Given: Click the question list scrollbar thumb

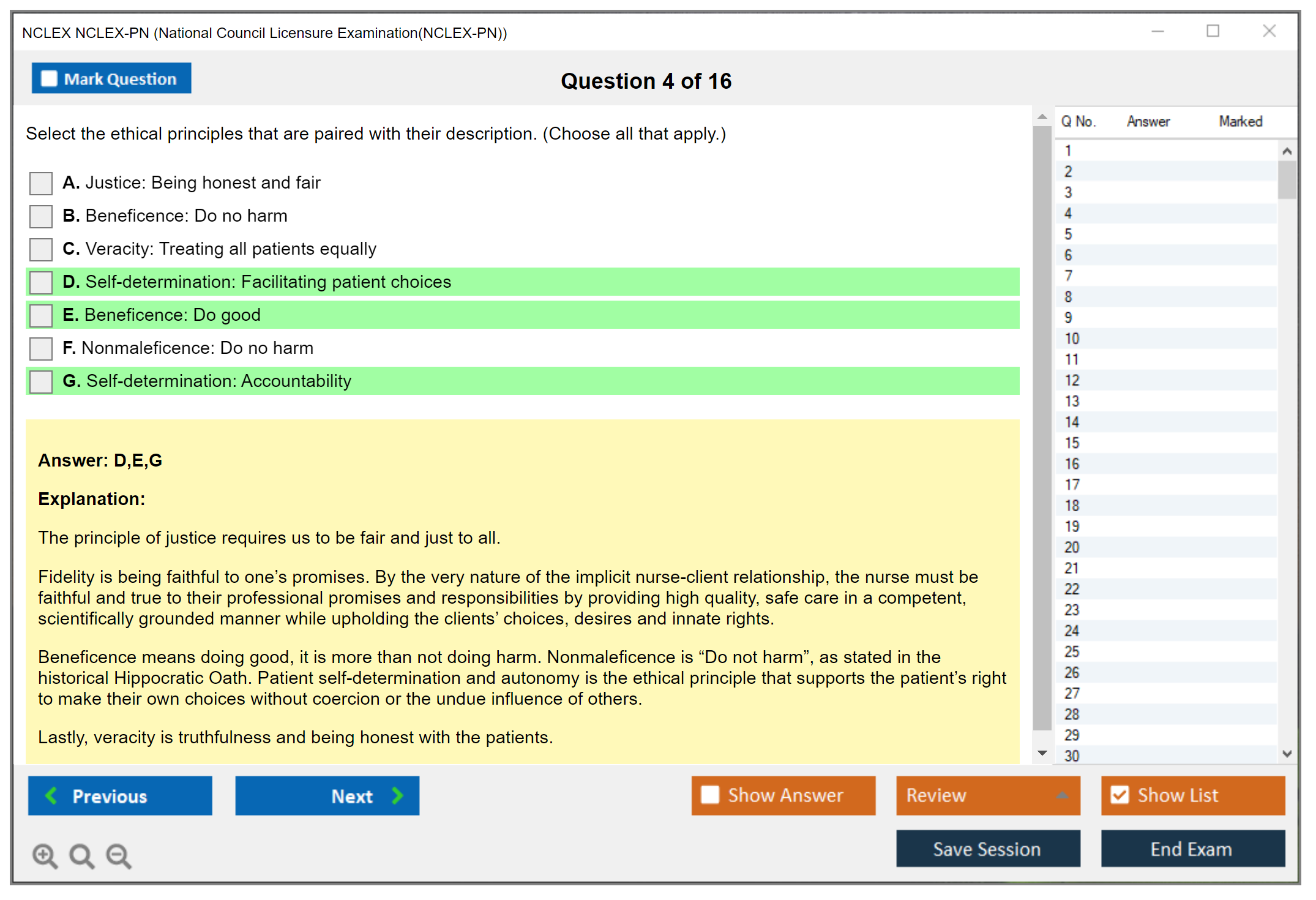Looking at the screenshot, I should pos(1287,179).
